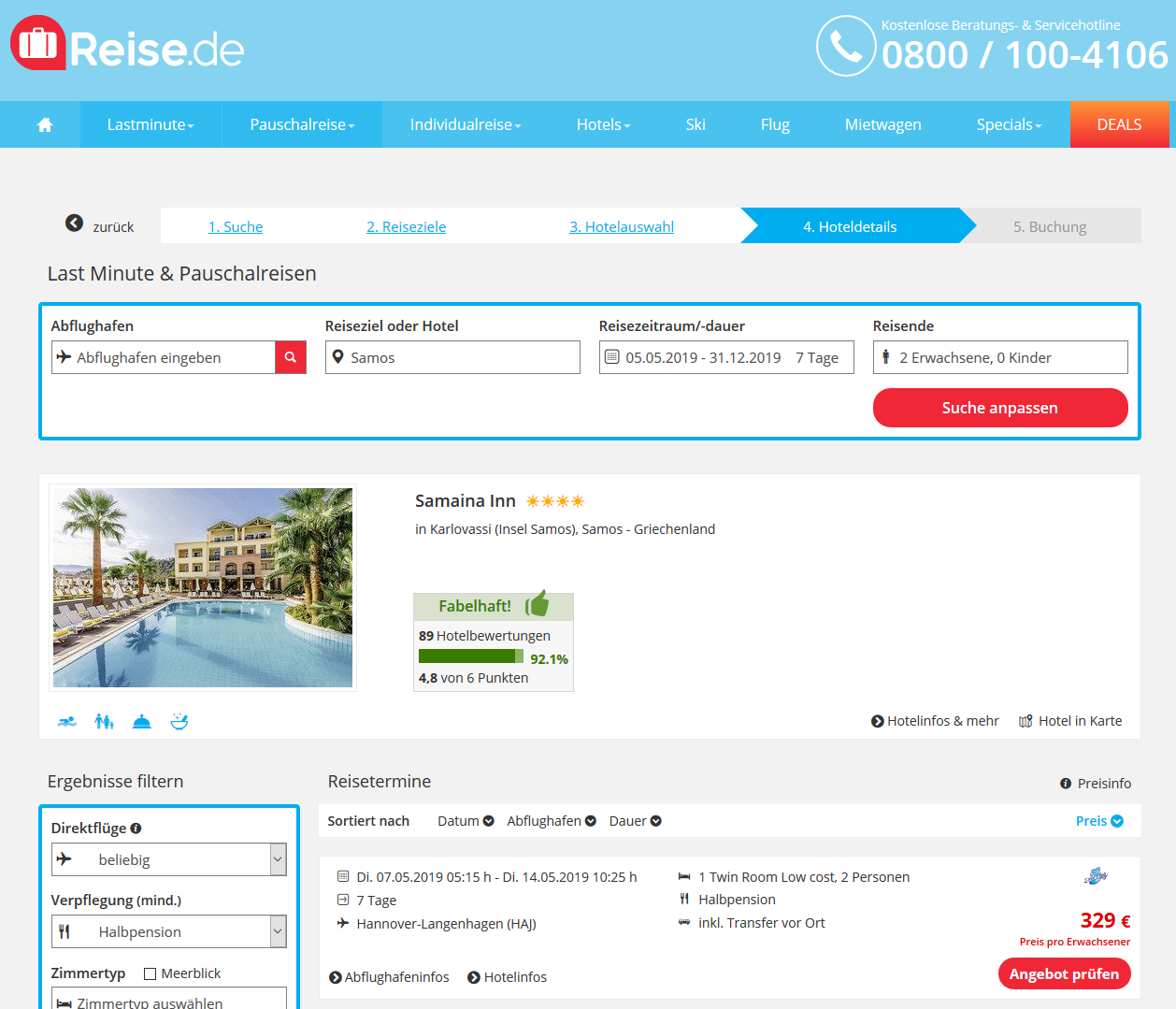1176x1009 pixels.
Task: Go to step 3. Hotelauswahl
Action: coord(622,226)
